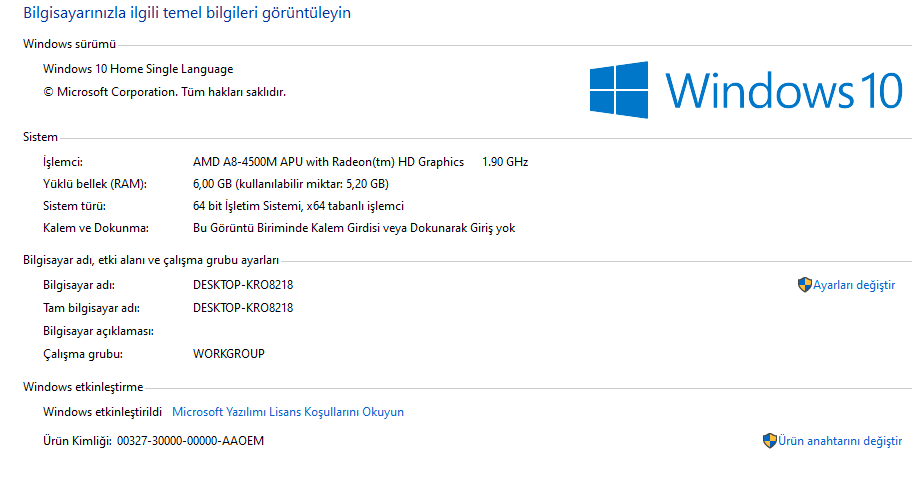Click 'DESKTOP-KRO8218' next to 'Bilgisayar adı:'
919x481 pixels.
[243, 285]
